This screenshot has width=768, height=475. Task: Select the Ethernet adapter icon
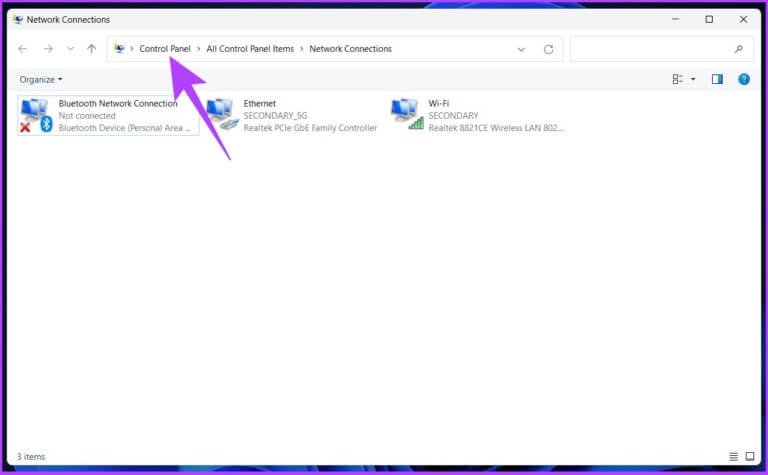222,115
